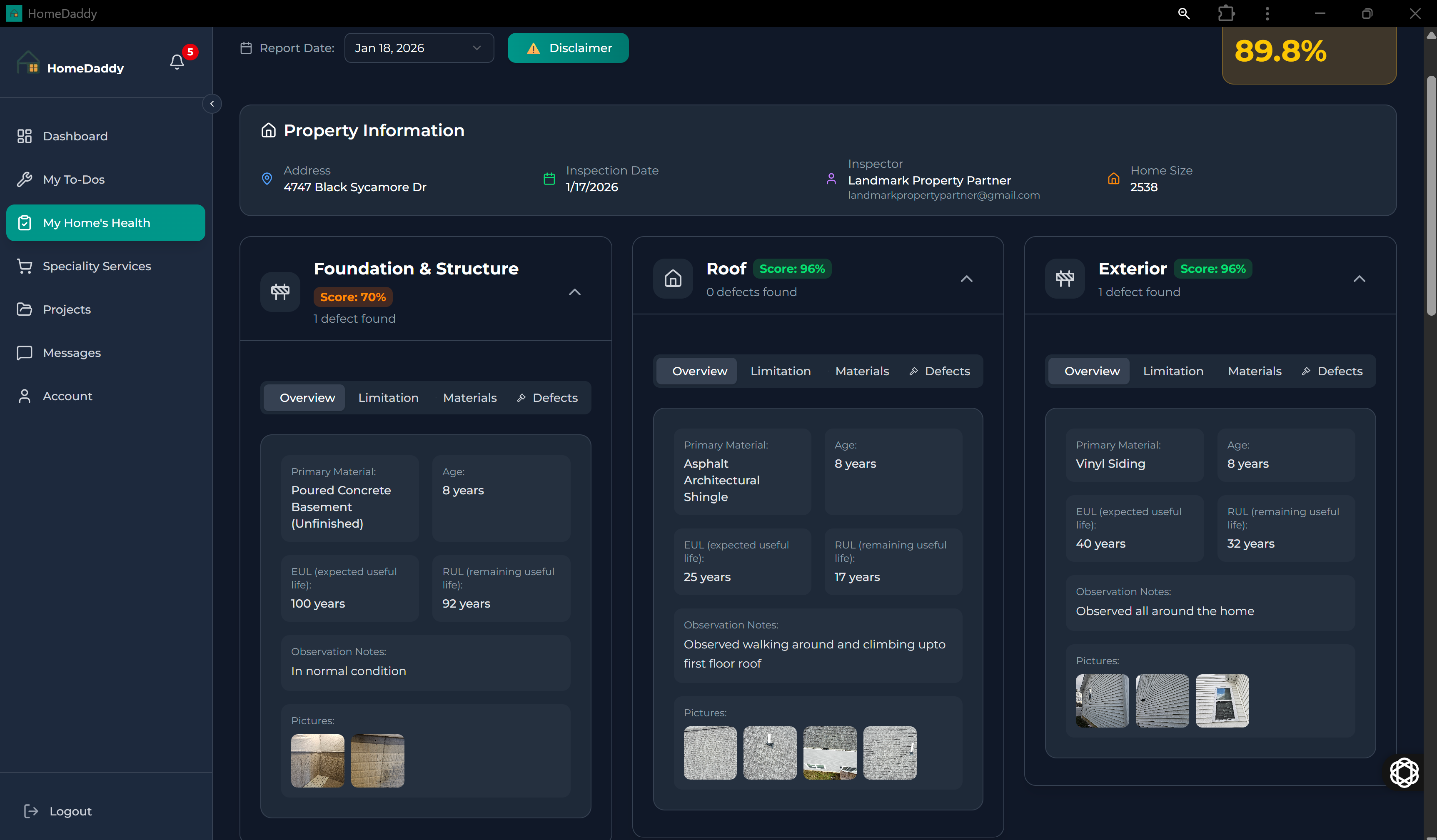Screen dimensions: 1437x840
Task: Click the Foundation & Structure section icon
Action: click(x=280, y=292)
